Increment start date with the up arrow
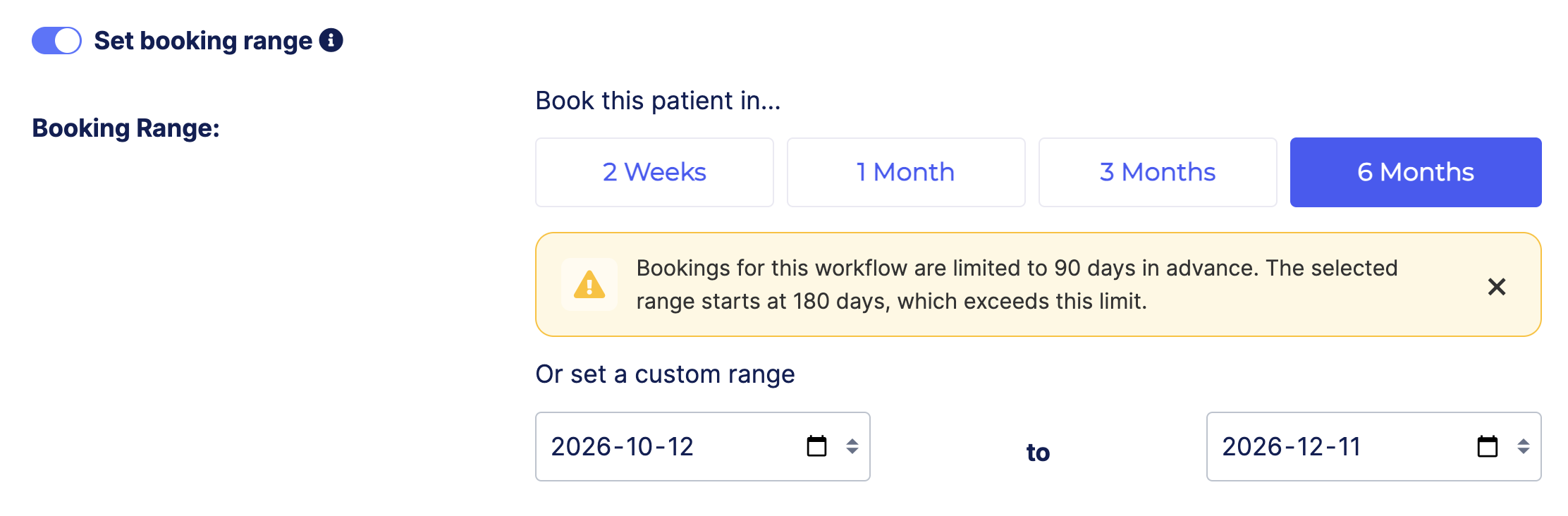The height and width of the screenshot is (516, 1568). tap(852, 441)
